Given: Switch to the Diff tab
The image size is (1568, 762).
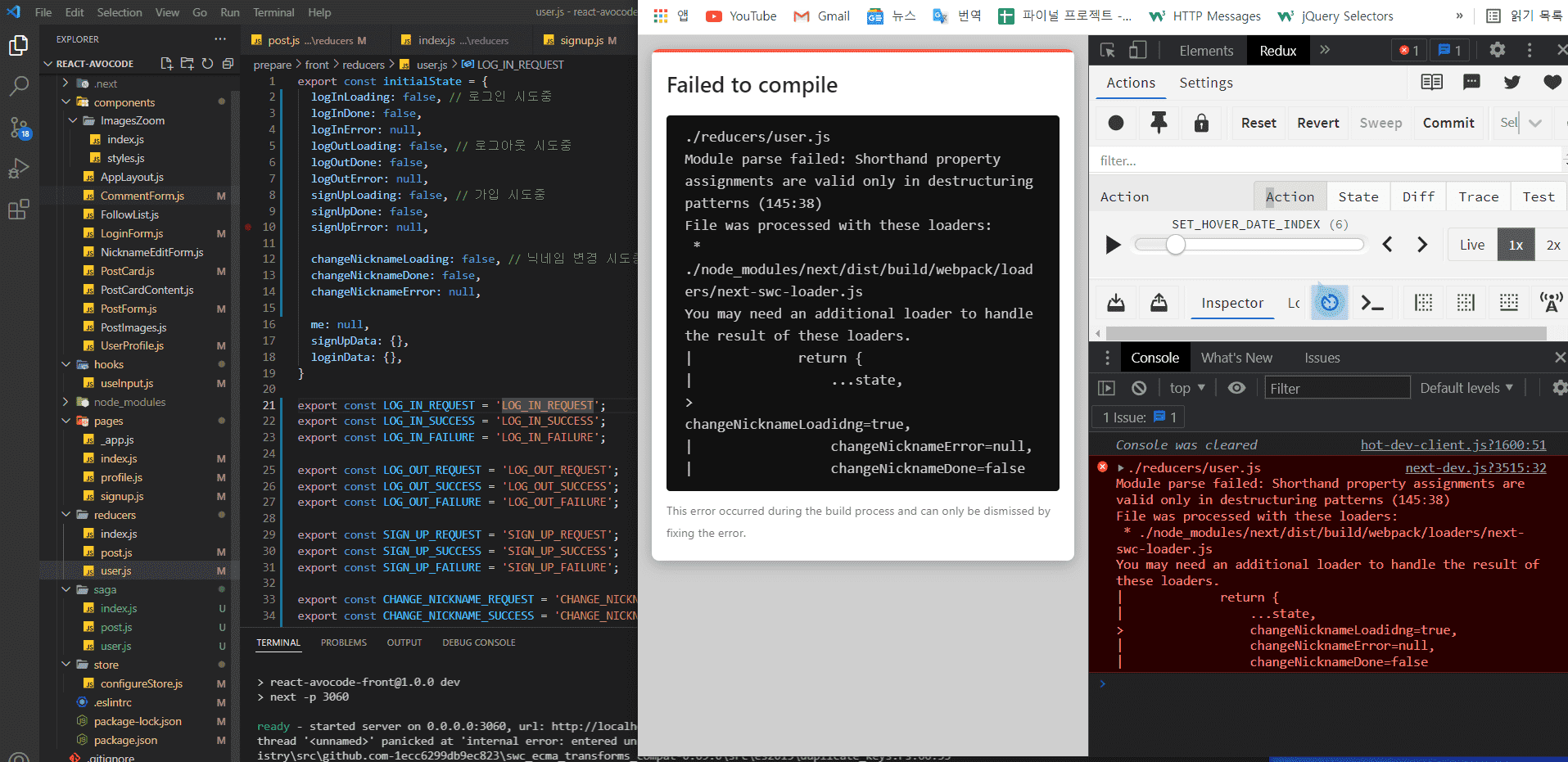Looking at the screenshot, I should tap(1418, 196).
